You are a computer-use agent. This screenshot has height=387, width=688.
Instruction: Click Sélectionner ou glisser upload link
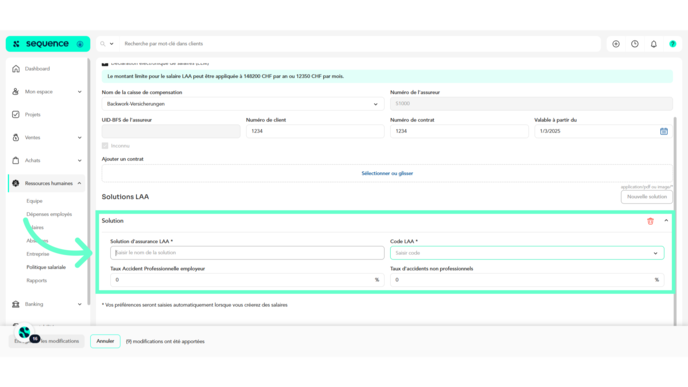pyautogui.click(x=387, y=173)
